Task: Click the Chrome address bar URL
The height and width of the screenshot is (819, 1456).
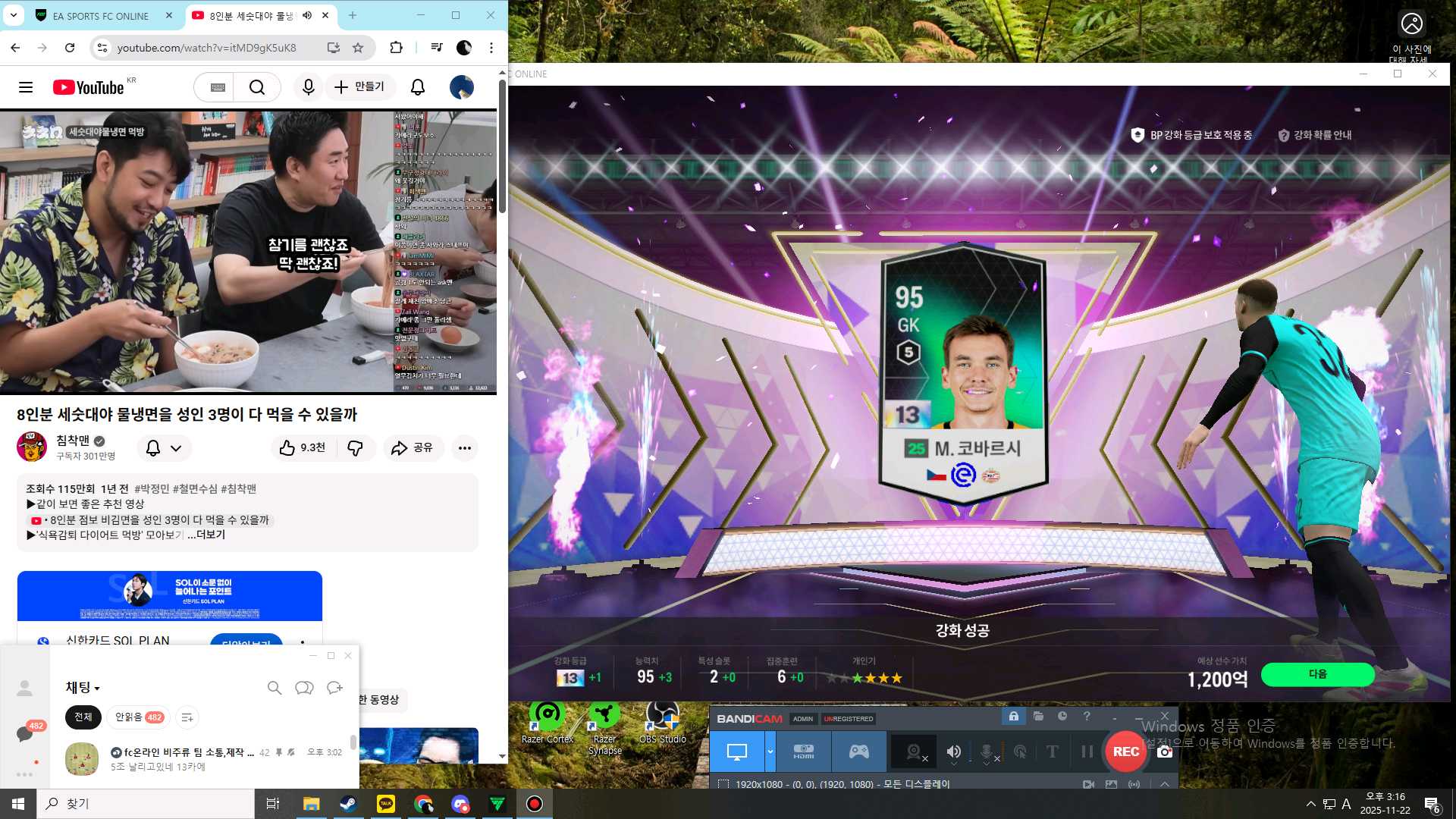Action: 206,48
